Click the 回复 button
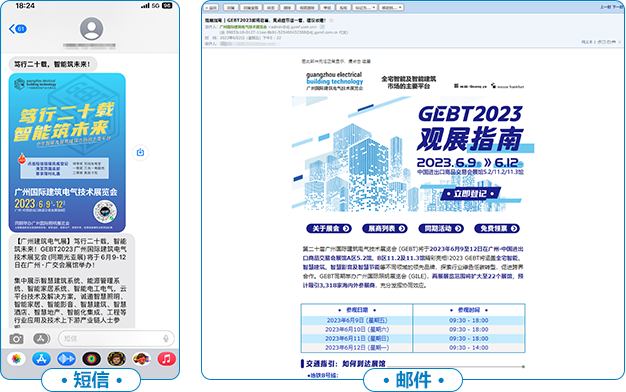Screen dimensions: 626x392 click(x=231, y=8)
